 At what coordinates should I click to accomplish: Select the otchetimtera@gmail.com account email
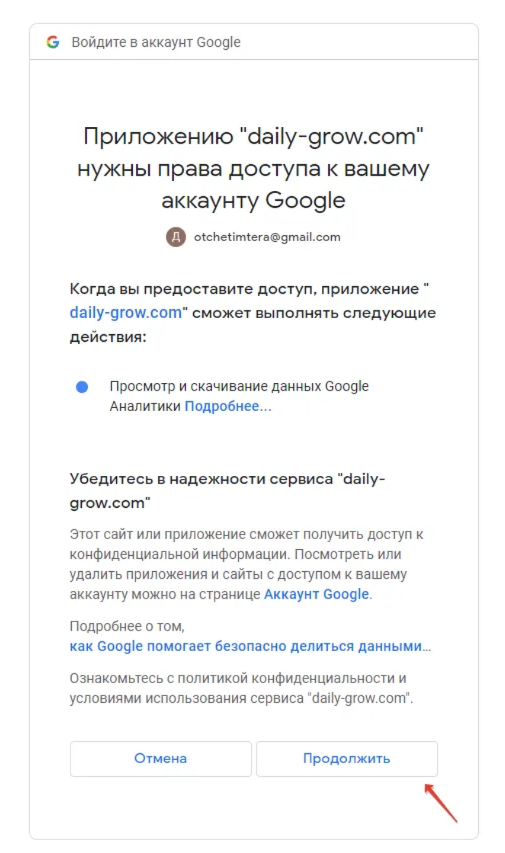[267, 237]
